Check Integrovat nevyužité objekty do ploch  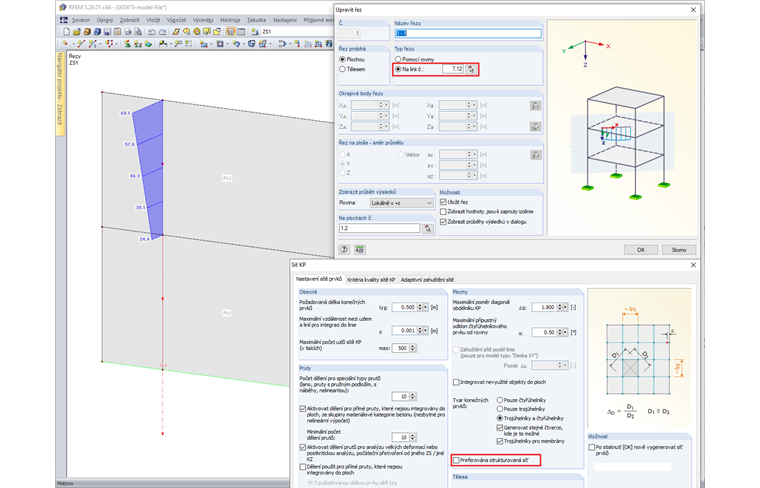(456, 382)
